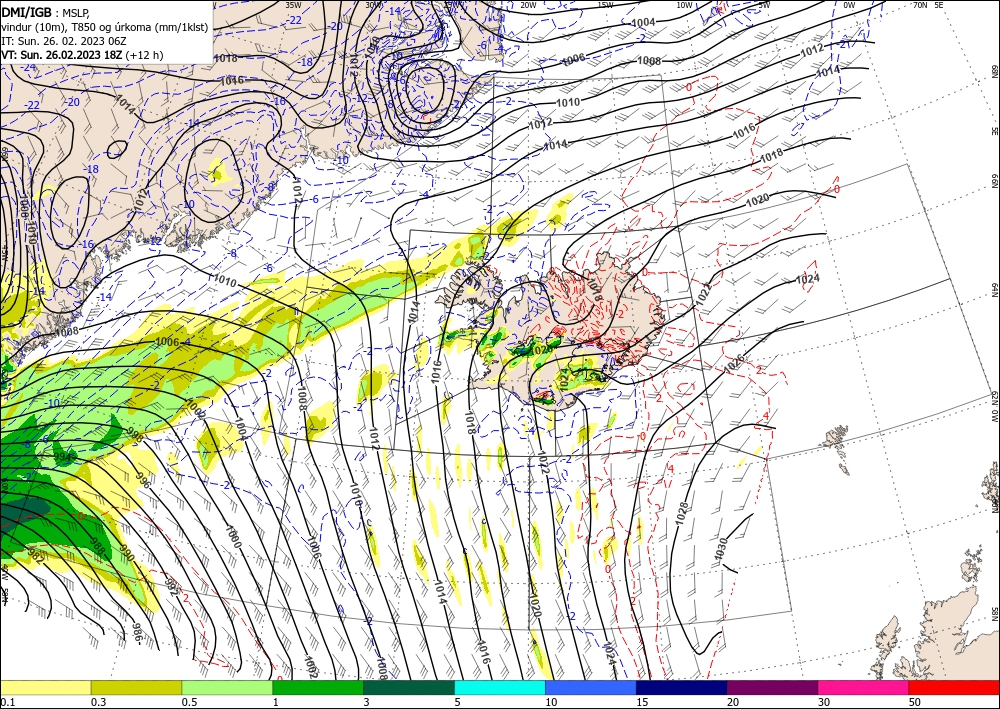The width and height of the screenshot is (1000, 709).
Task: Click the '1000' isobar label
Action: point(233,537)
